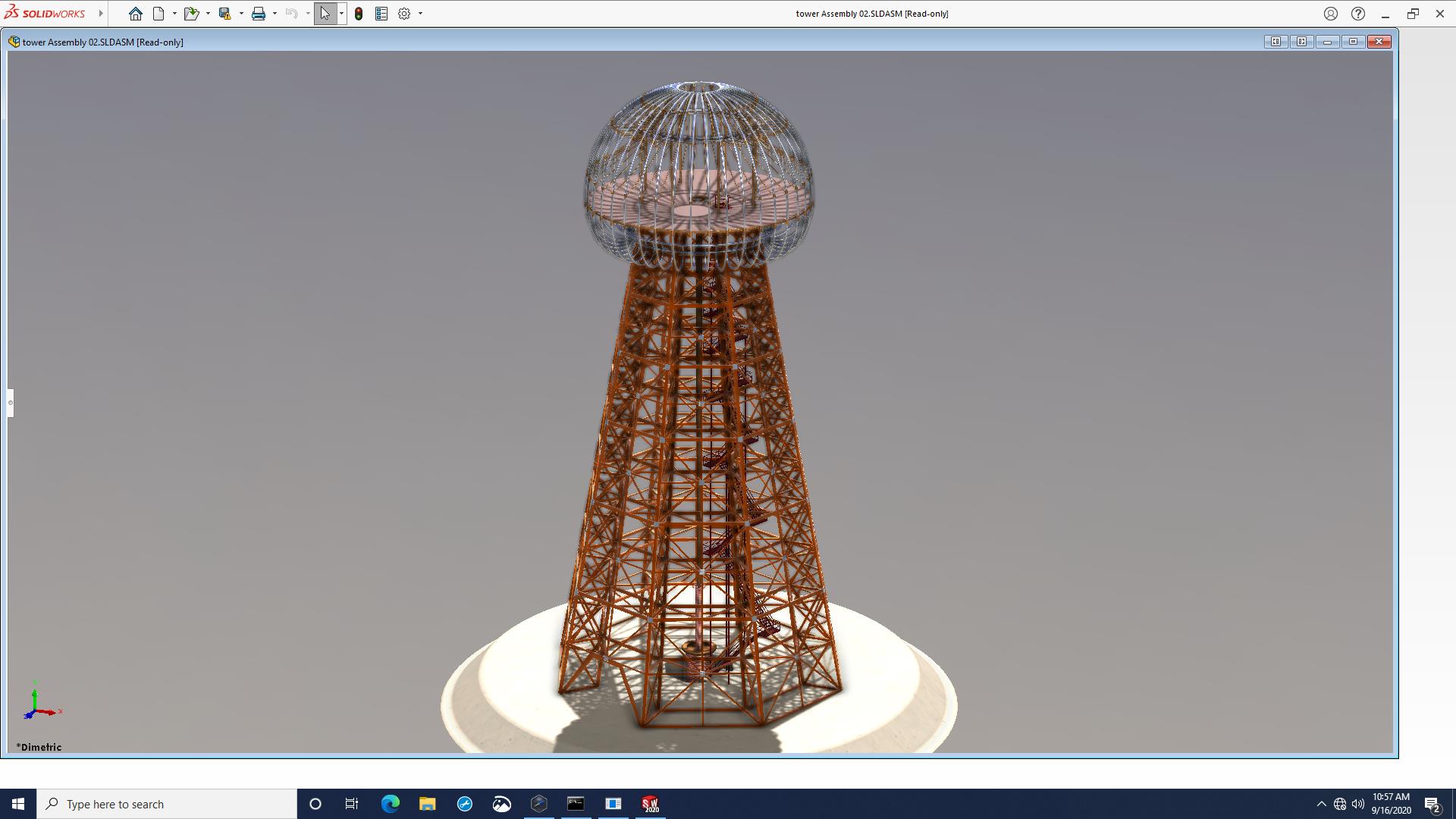Viewport: 1456px width, 819px height.
Task: Create a new document
Action: (158, 14)
